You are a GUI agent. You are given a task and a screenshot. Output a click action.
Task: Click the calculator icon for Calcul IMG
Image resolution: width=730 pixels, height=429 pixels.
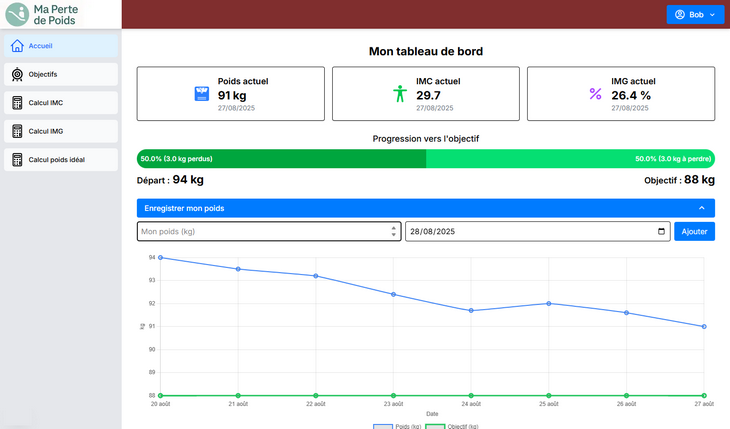click(x=17, y=131)
